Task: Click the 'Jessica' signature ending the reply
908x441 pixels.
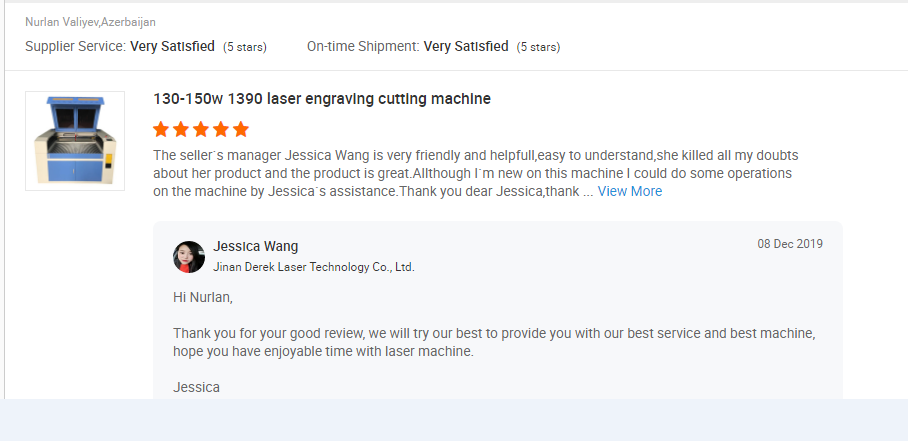Action: point(196,388)
